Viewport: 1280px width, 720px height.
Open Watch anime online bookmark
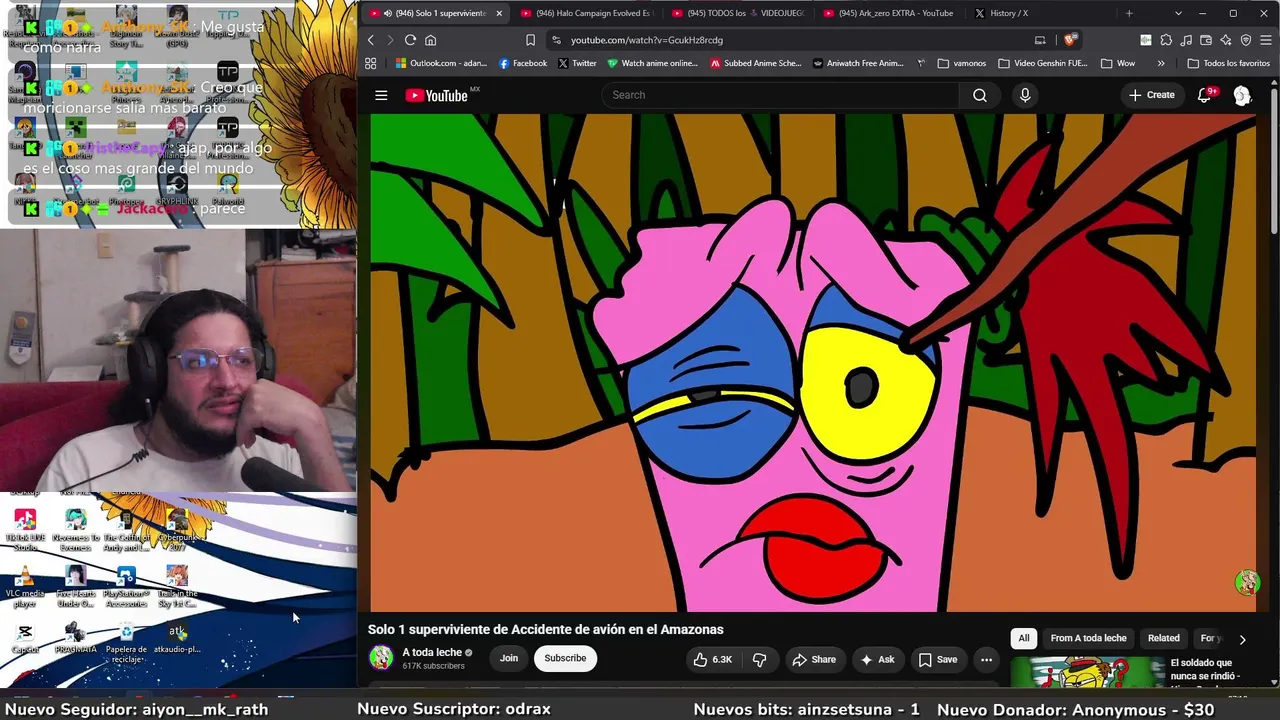tap(653, 63)
